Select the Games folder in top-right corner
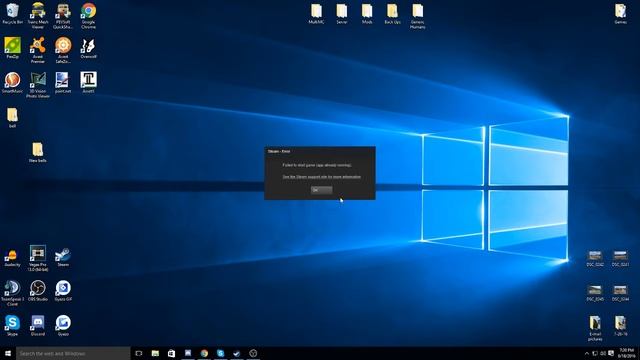Screen dimensions: 640x360 click(x=620, y=14)
